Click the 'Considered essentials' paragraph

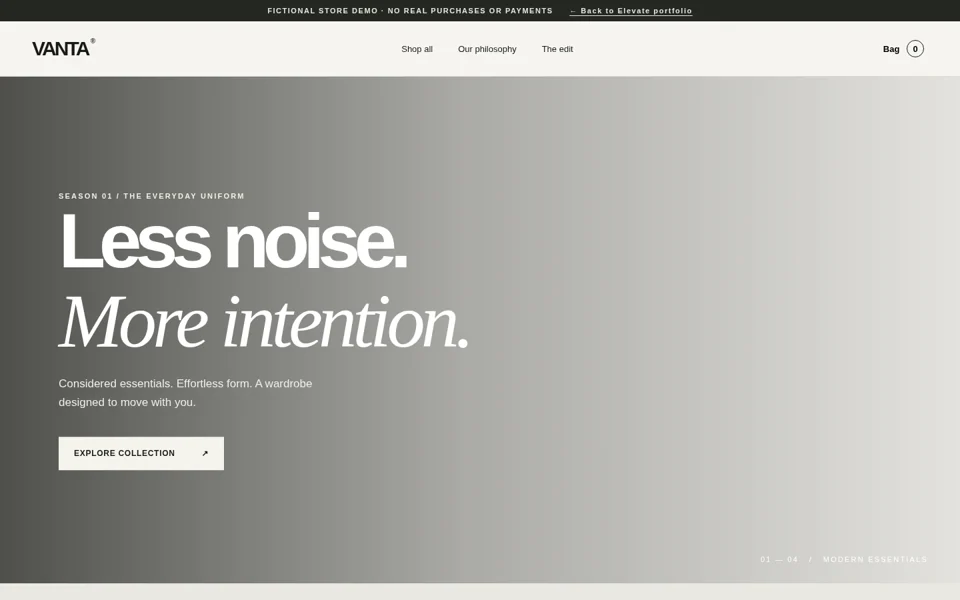click(x=186, y=393)
